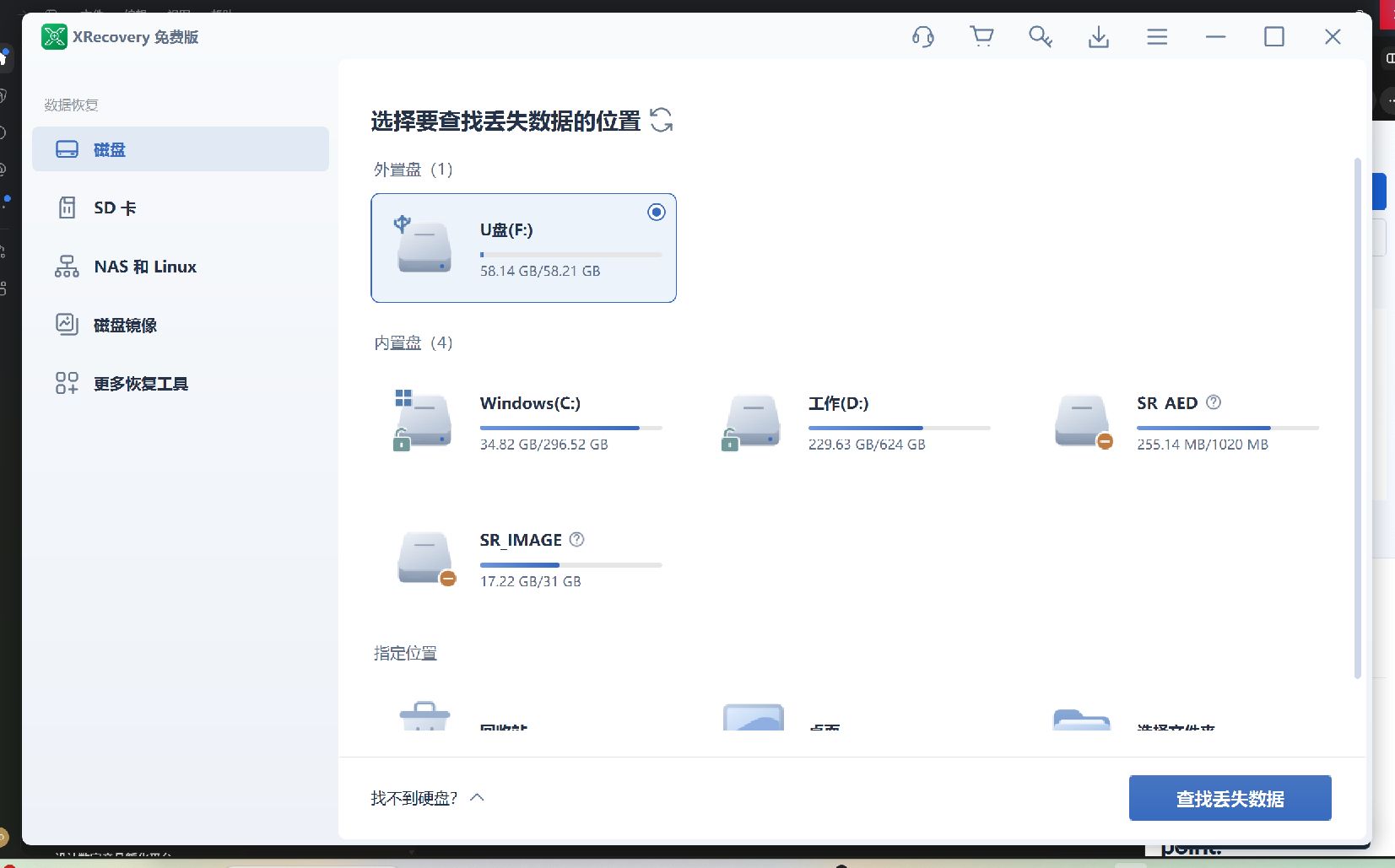
Task: Select the U盘(F:) radio button
Action: pos(657,213)
